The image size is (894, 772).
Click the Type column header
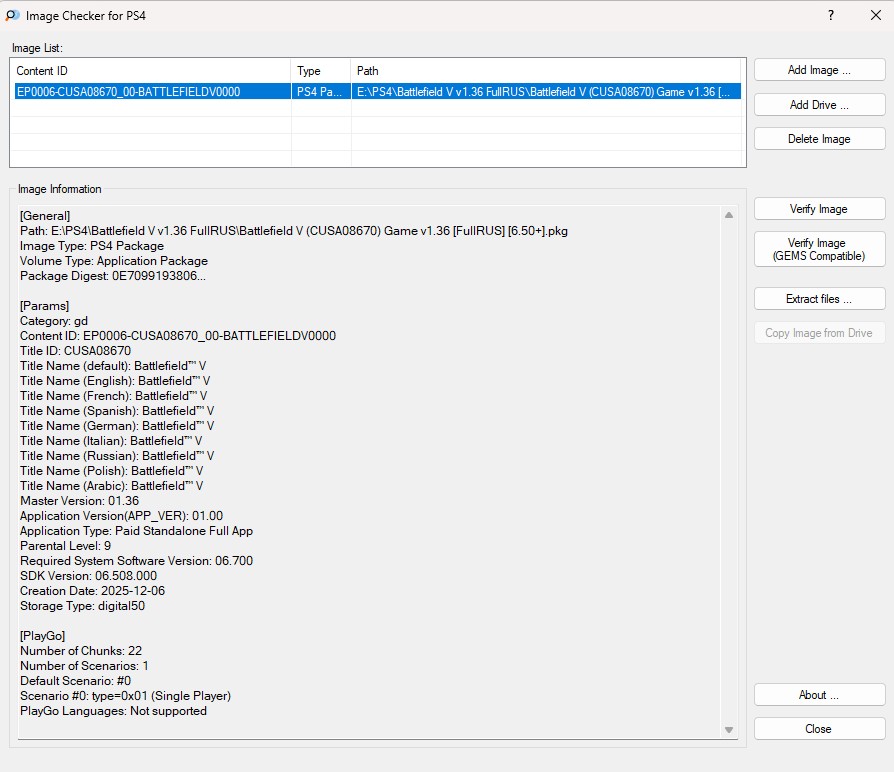point(320,71)
